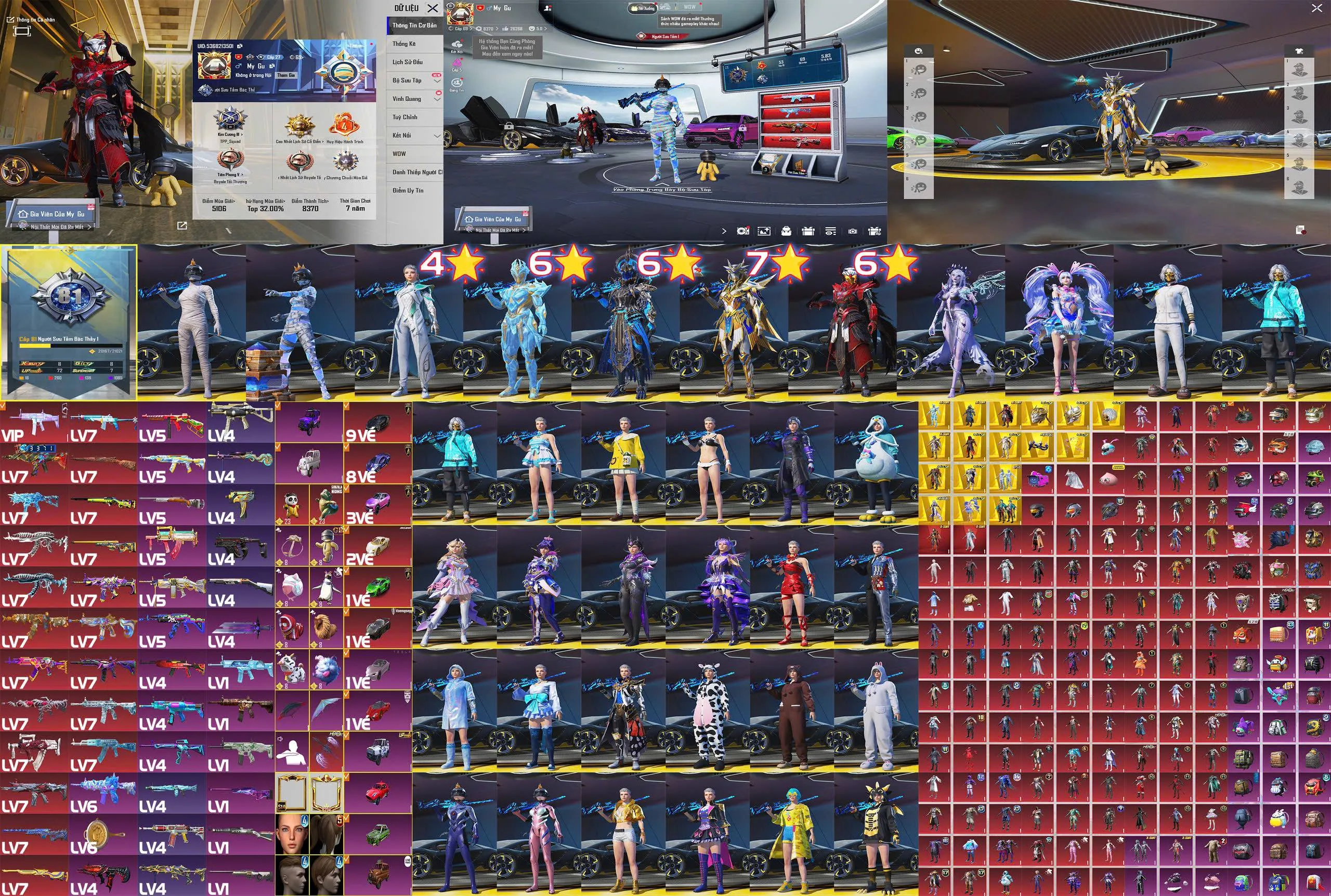Click the up chevrons on the weapon rack

835,104
